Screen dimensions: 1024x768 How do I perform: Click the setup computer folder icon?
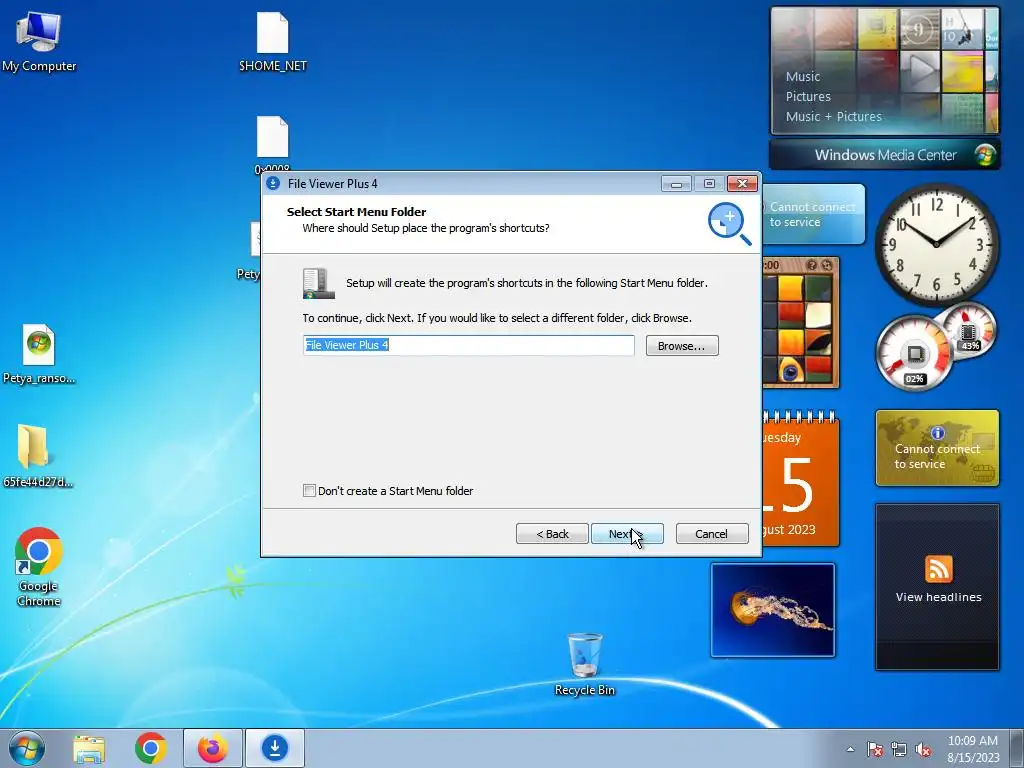point(319,283)
